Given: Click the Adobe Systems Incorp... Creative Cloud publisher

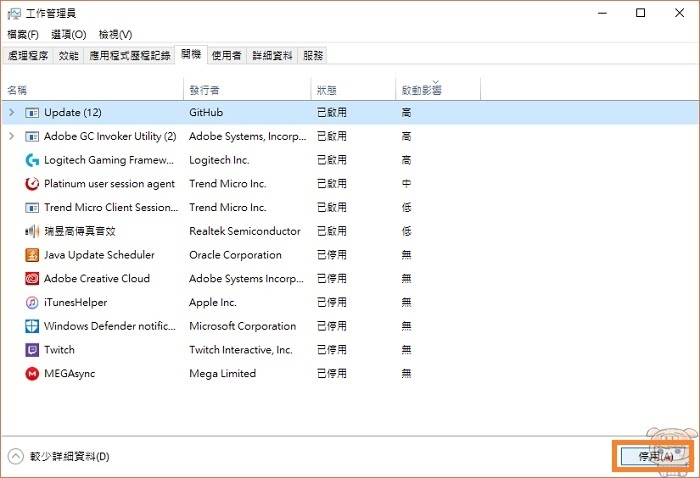Looking at the screenshot, I should [x=246, y=278].
